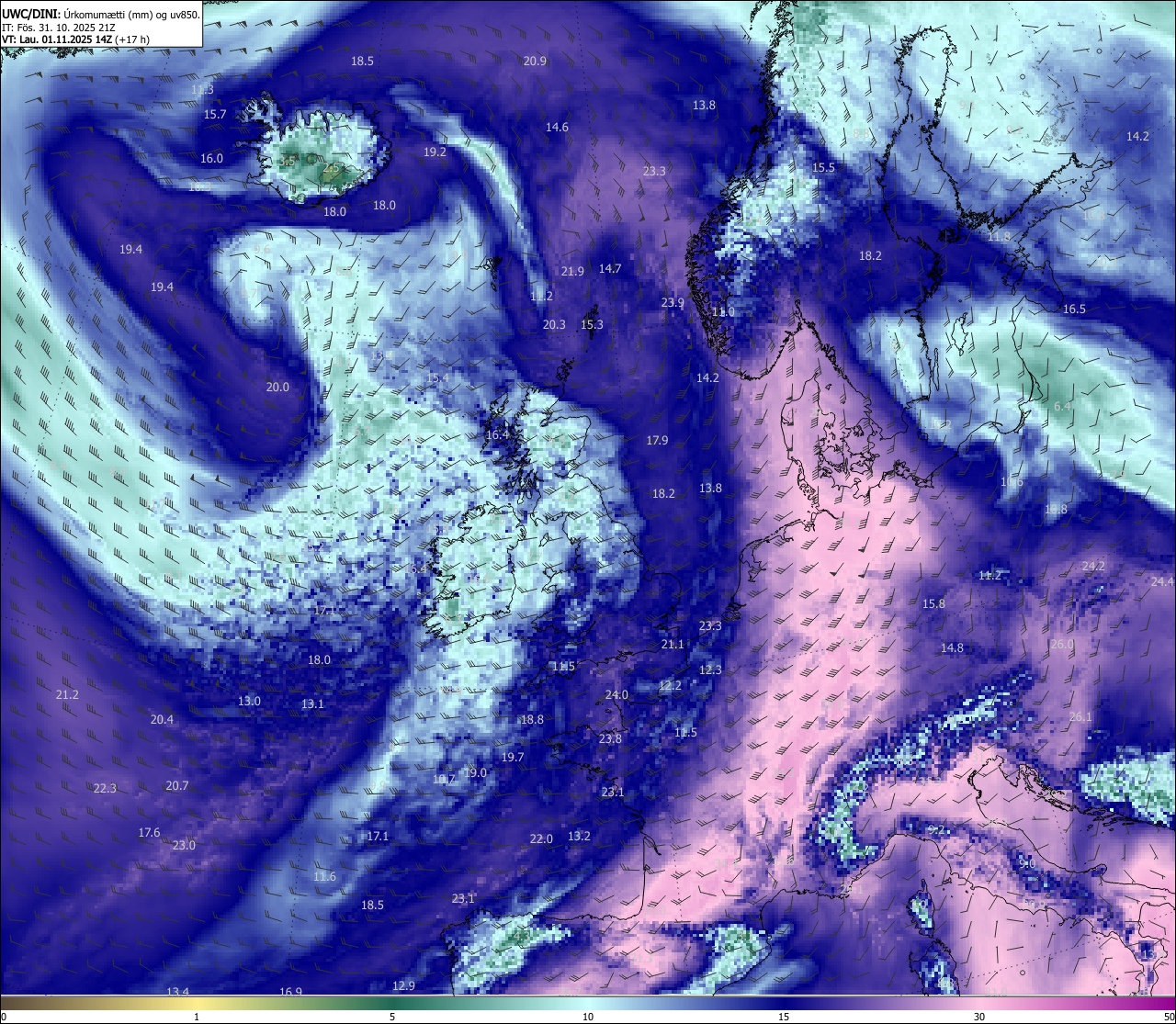This screenshot has width=1176, height=1024.
Task: Click the 19.2 value east of Iceland
Action: pyautogui.click(x=435, y=152)
